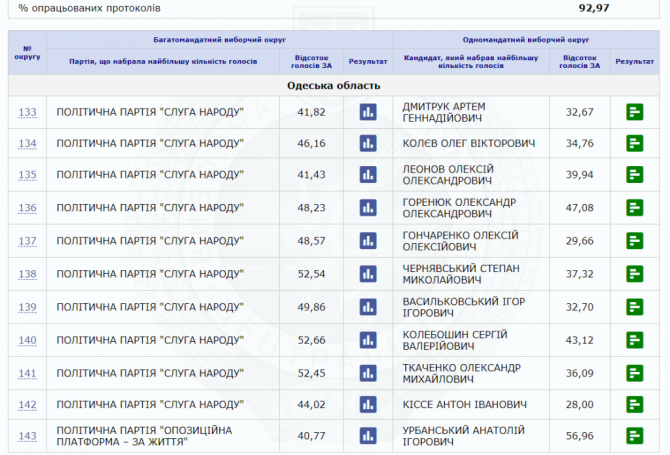Viewport: 670px width, 455px height.
Task: Open candidate results list for Ткаченко Олександр
Action: 635,373
